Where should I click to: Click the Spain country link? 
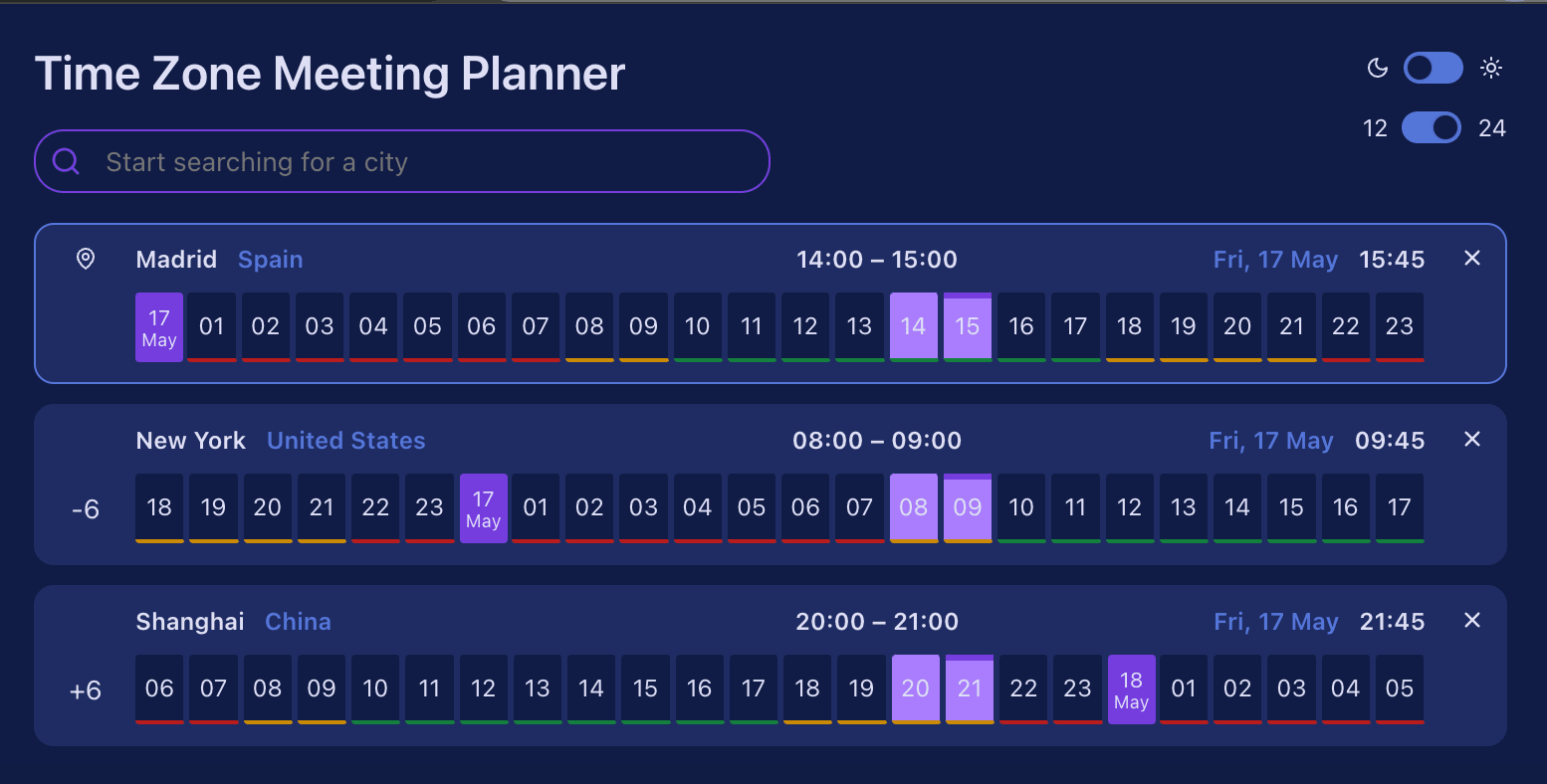pyautogui.click(x=271, y=260)
